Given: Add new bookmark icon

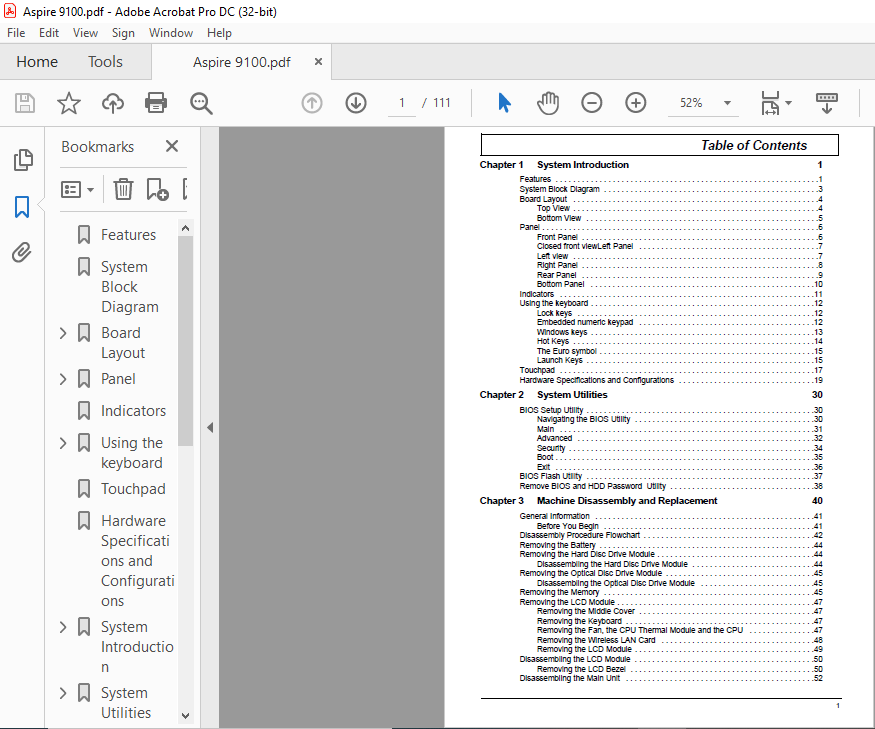Looking at the screenshot, I should coord(157,189).
